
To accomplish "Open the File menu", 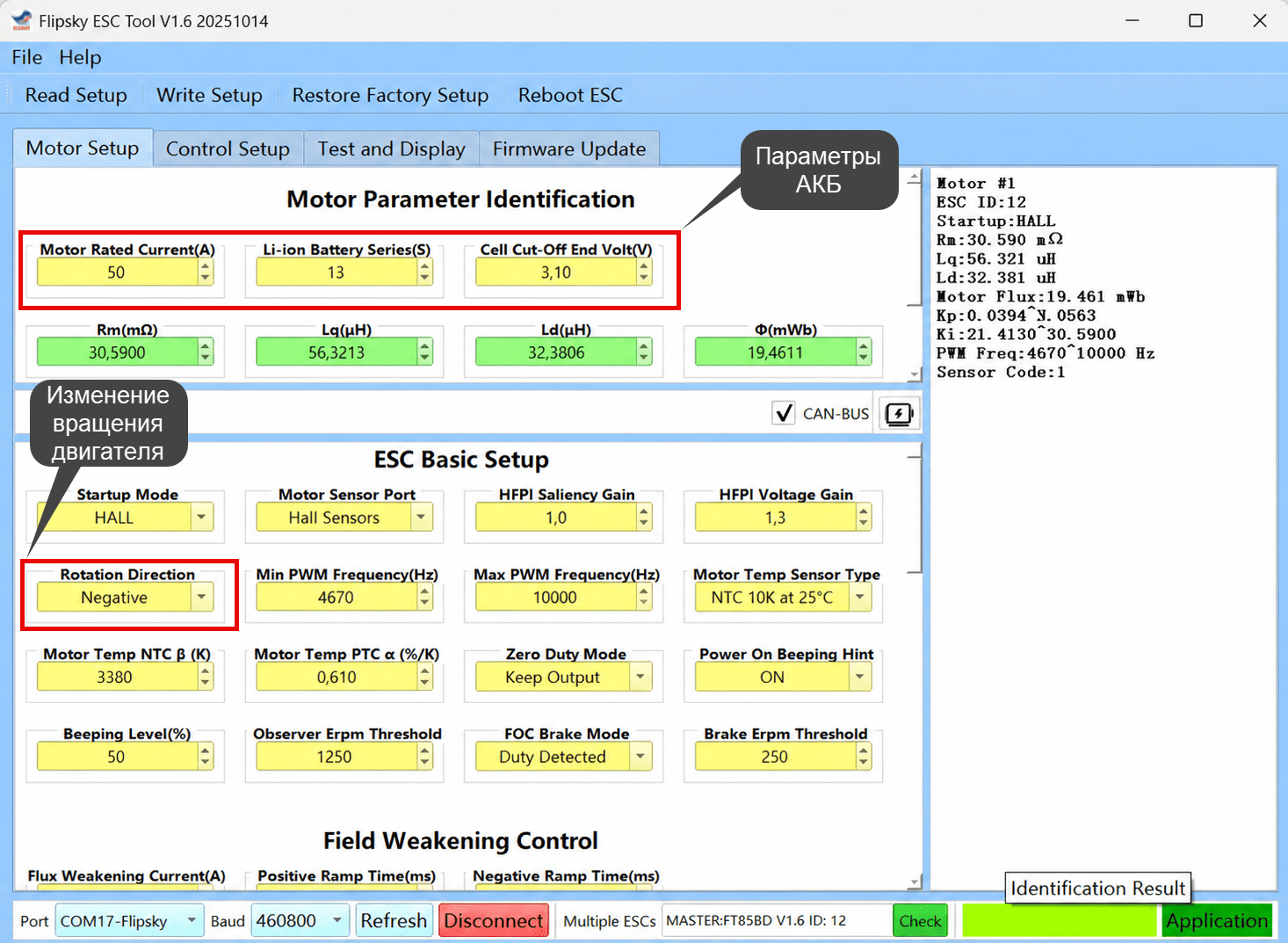I will (x=27, y=57).
